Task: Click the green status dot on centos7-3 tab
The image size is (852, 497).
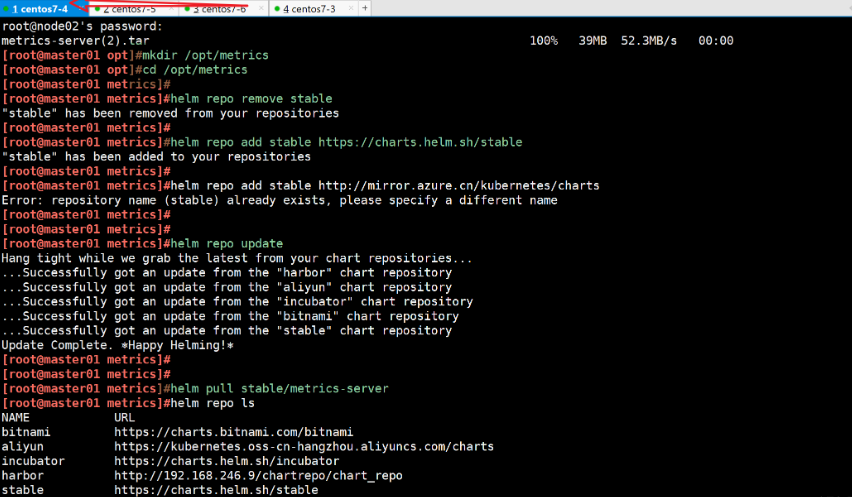Action: 277,9
